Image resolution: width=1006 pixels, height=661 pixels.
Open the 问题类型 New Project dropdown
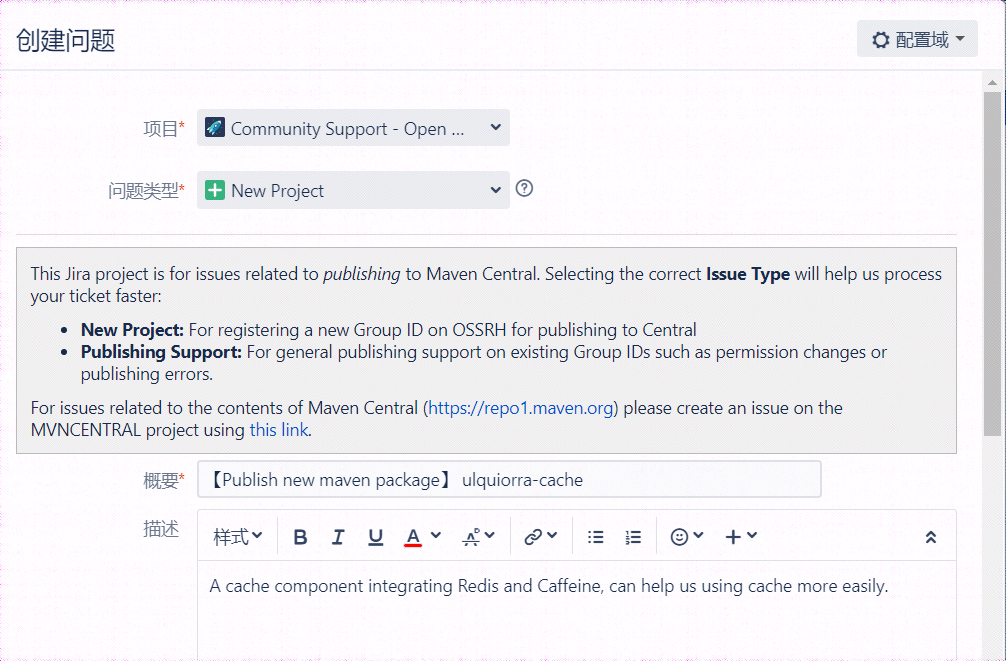coord(353,190)
